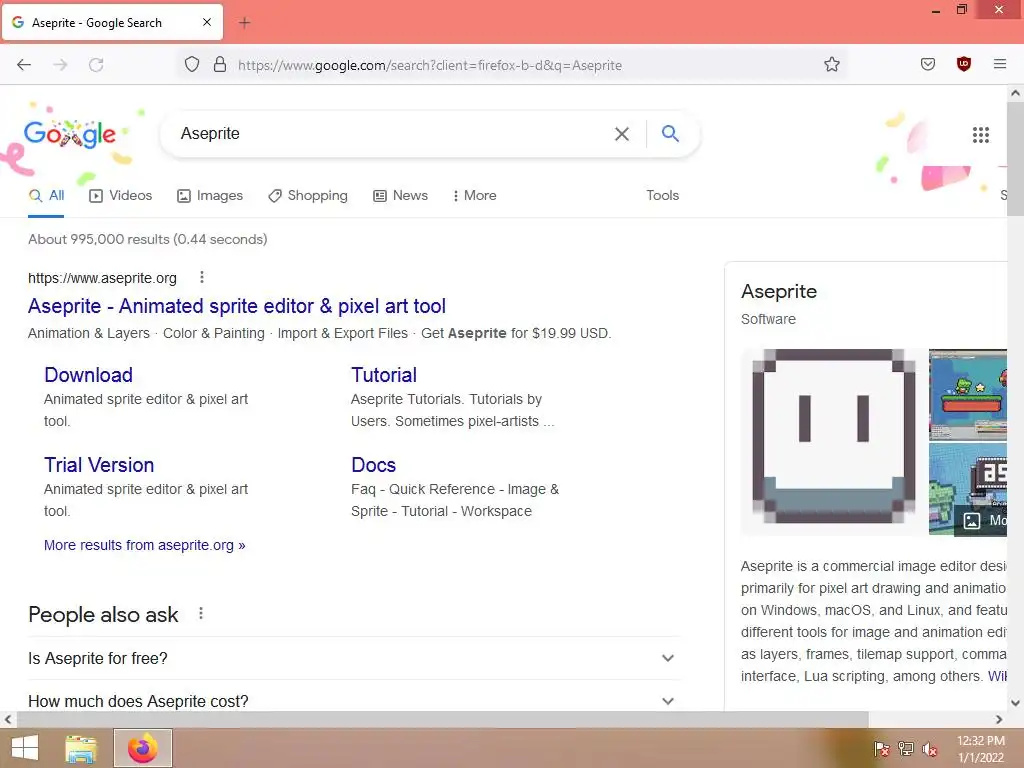Click the Google doodle logo
Viewport: 1024px width, 768px height.
click(70, 135)
